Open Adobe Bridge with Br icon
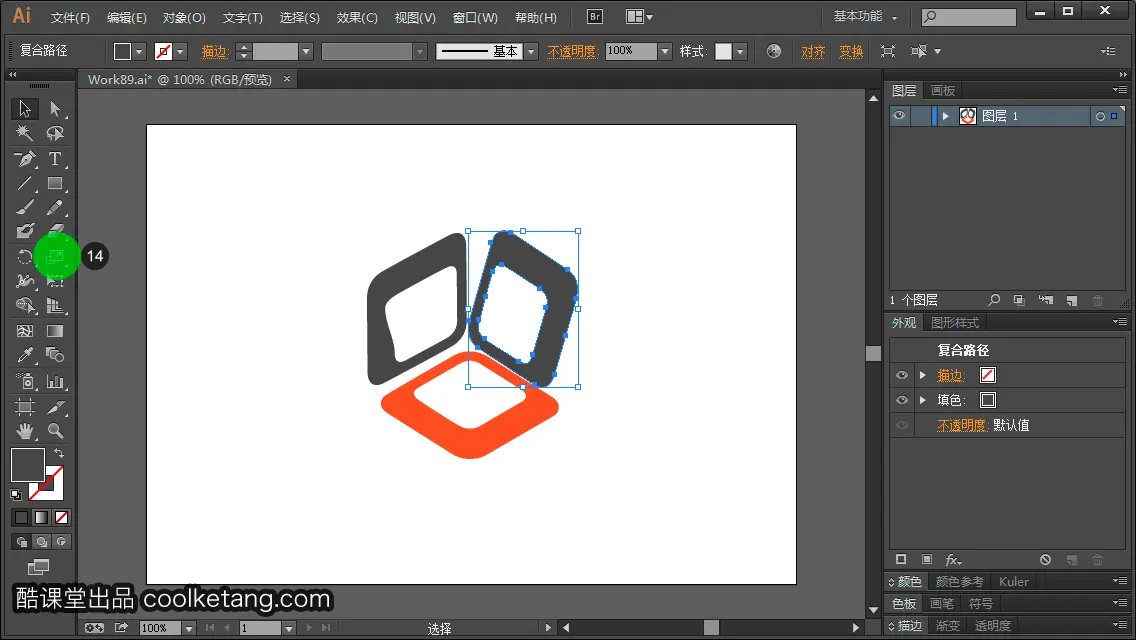1136x640 pixels. coord(595,17)
